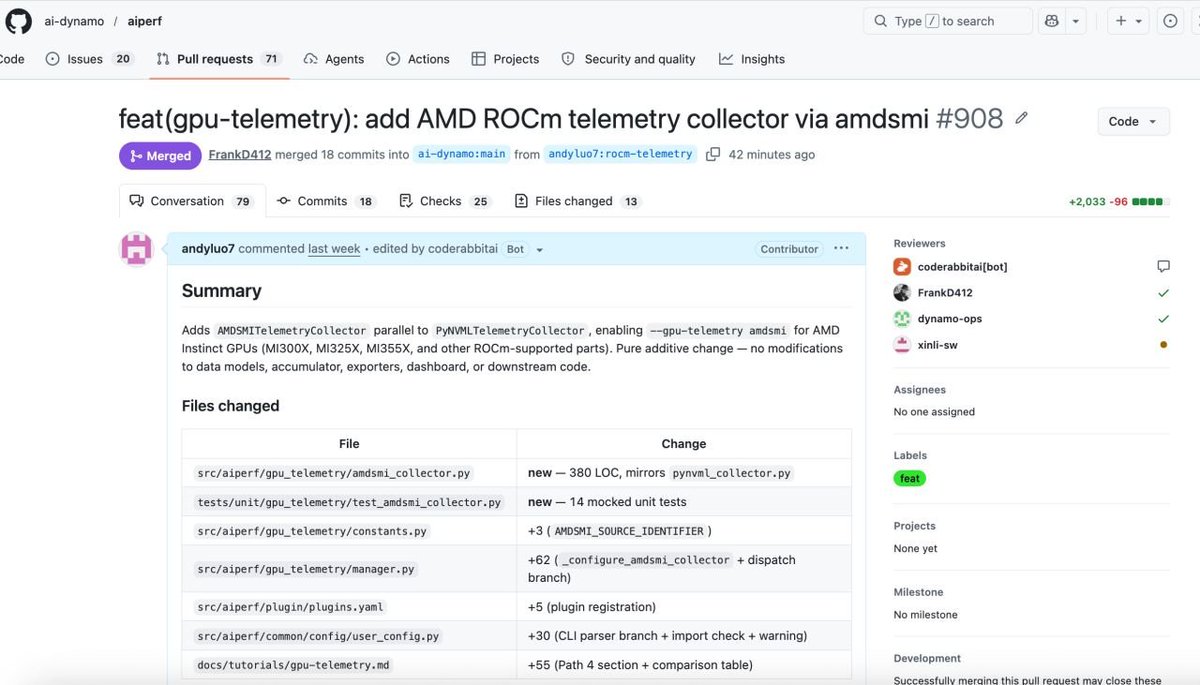This screenshot has width=1200, height=685.
Task: Click dynamo-ops reviewer avatar
Action: click(x=902, y=319)
